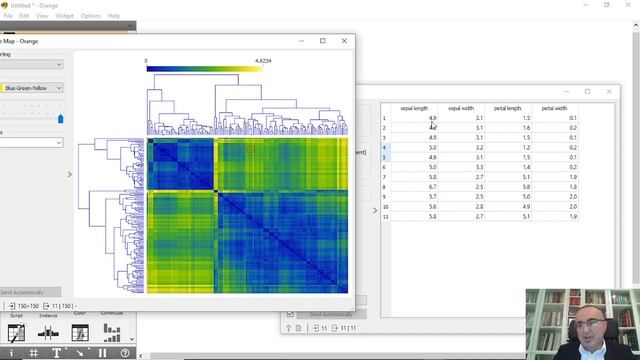Expand more widgets arrow beside Continuize
The width and height of the screenshot is (640, 360).
[x=132, y=339]
